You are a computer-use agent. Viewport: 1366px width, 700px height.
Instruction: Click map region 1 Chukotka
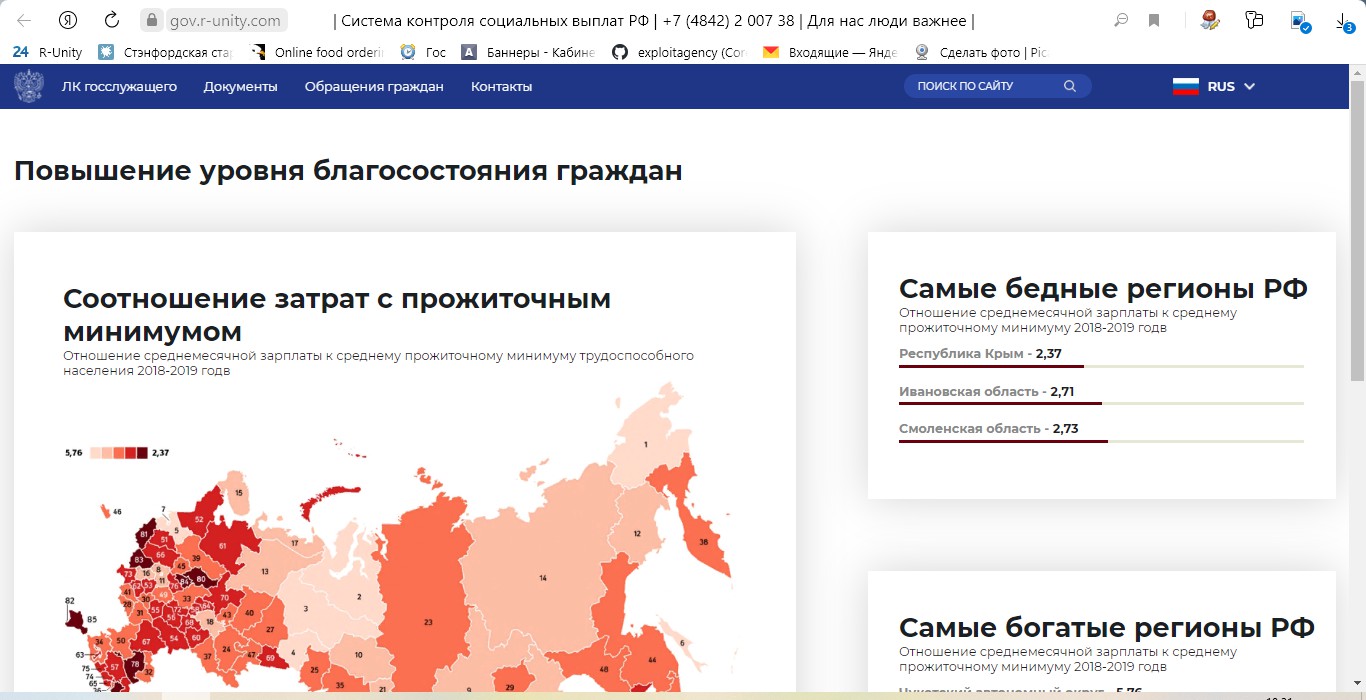click(x=646, y=443)
